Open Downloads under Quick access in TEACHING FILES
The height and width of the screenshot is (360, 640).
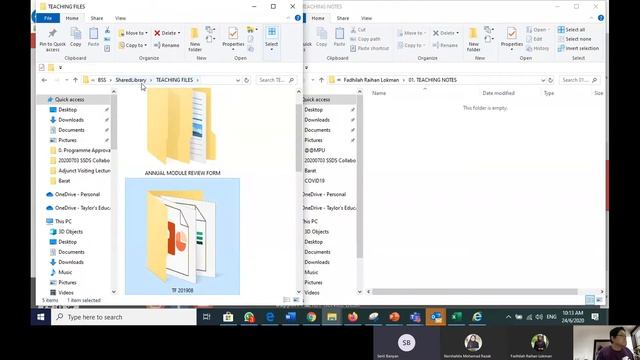[71, 120]
